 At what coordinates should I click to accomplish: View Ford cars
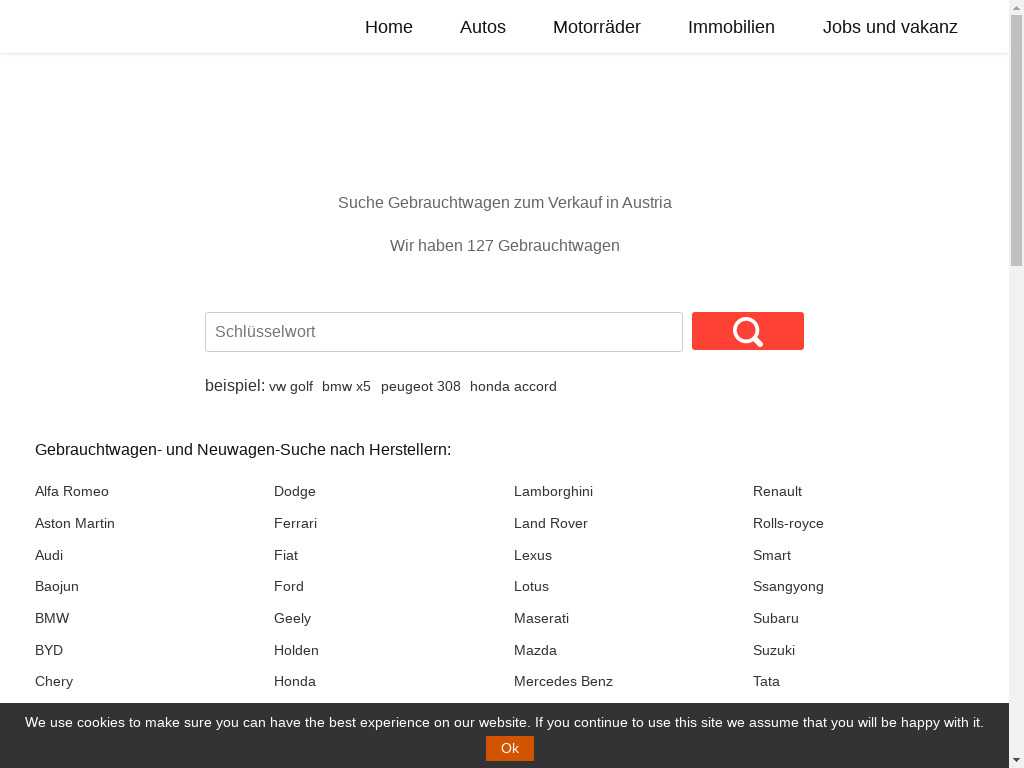(289, 586)
